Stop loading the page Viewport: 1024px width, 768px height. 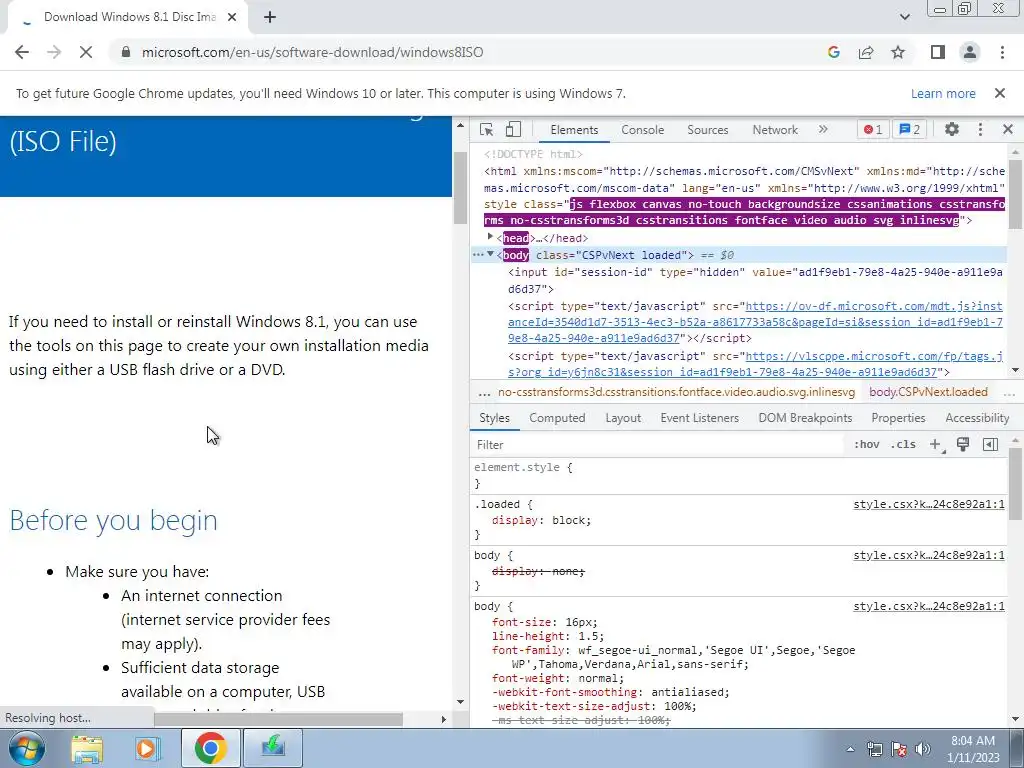click(x=86, y=52)
